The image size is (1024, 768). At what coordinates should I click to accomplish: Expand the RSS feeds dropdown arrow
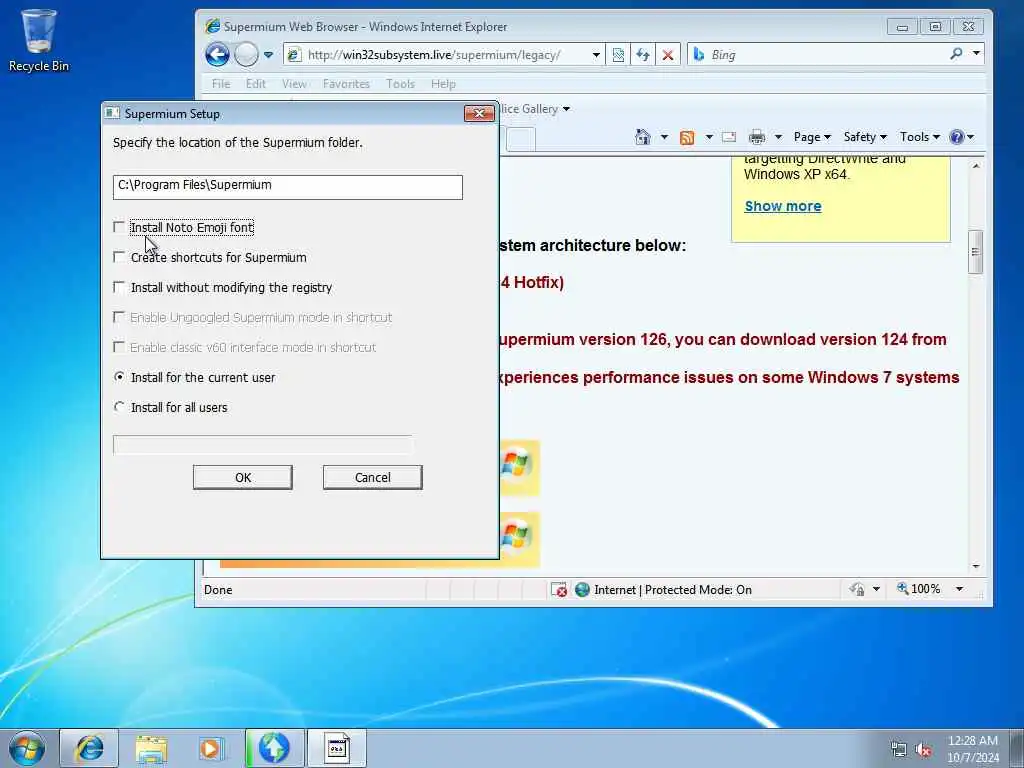(x=709, y=137)
